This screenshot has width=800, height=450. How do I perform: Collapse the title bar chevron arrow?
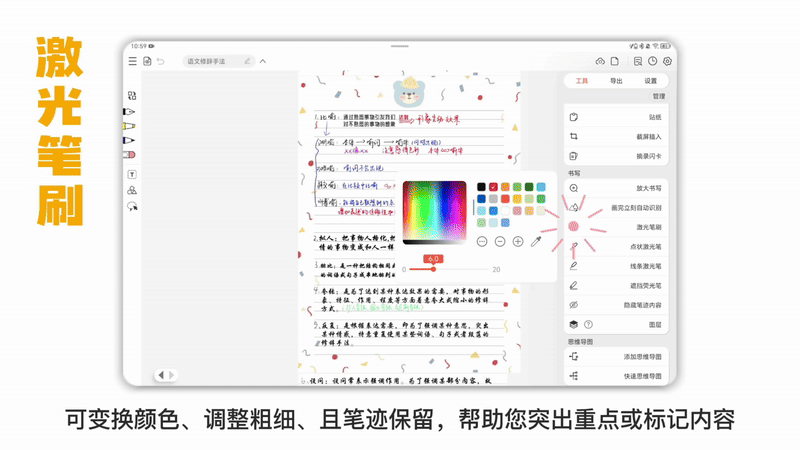(x=263, y=61)
